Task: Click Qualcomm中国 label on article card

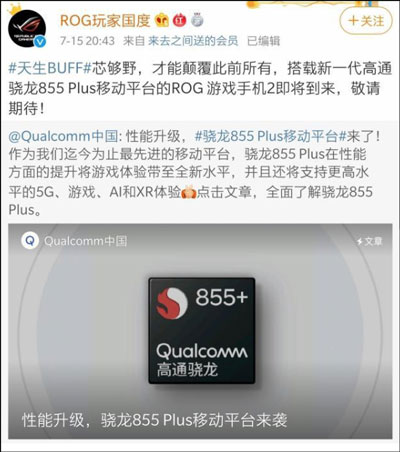Action: click(x=85, y=241)
